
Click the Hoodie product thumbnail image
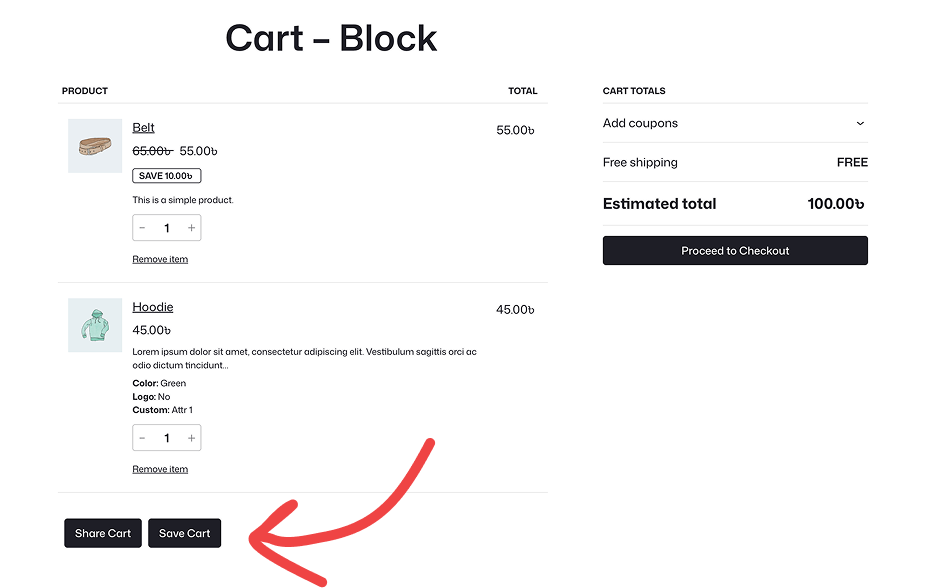coord(94,324)
